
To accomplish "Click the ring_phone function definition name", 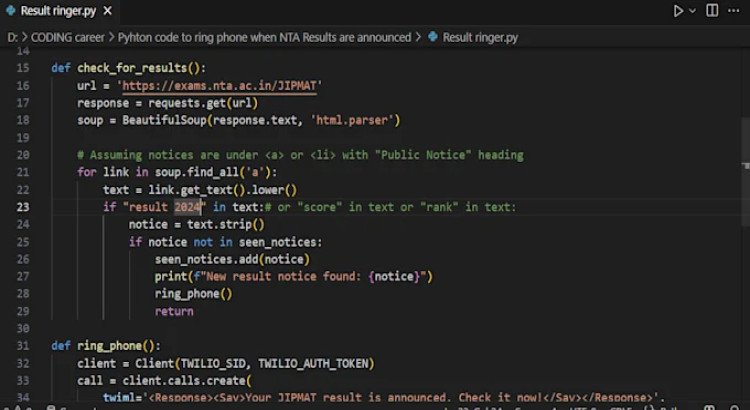I will point(110,346).
